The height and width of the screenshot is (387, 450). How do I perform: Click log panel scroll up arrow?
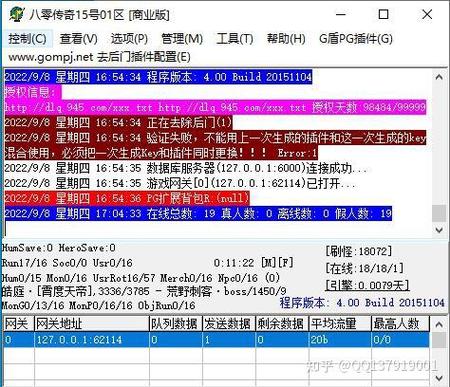439,77
